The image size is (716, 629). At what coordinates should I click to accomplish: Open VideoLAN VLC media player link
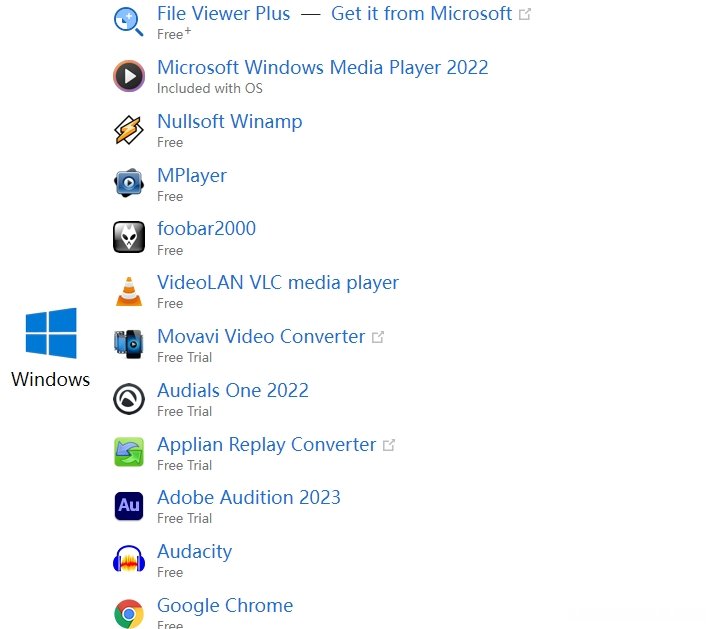(278, 283)
